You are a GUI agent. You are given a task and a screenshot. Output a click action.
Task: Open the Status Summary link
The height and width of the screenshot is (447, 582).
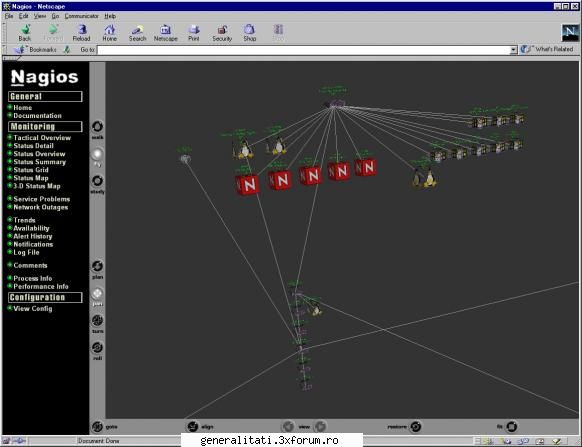(x=40, y=162)
